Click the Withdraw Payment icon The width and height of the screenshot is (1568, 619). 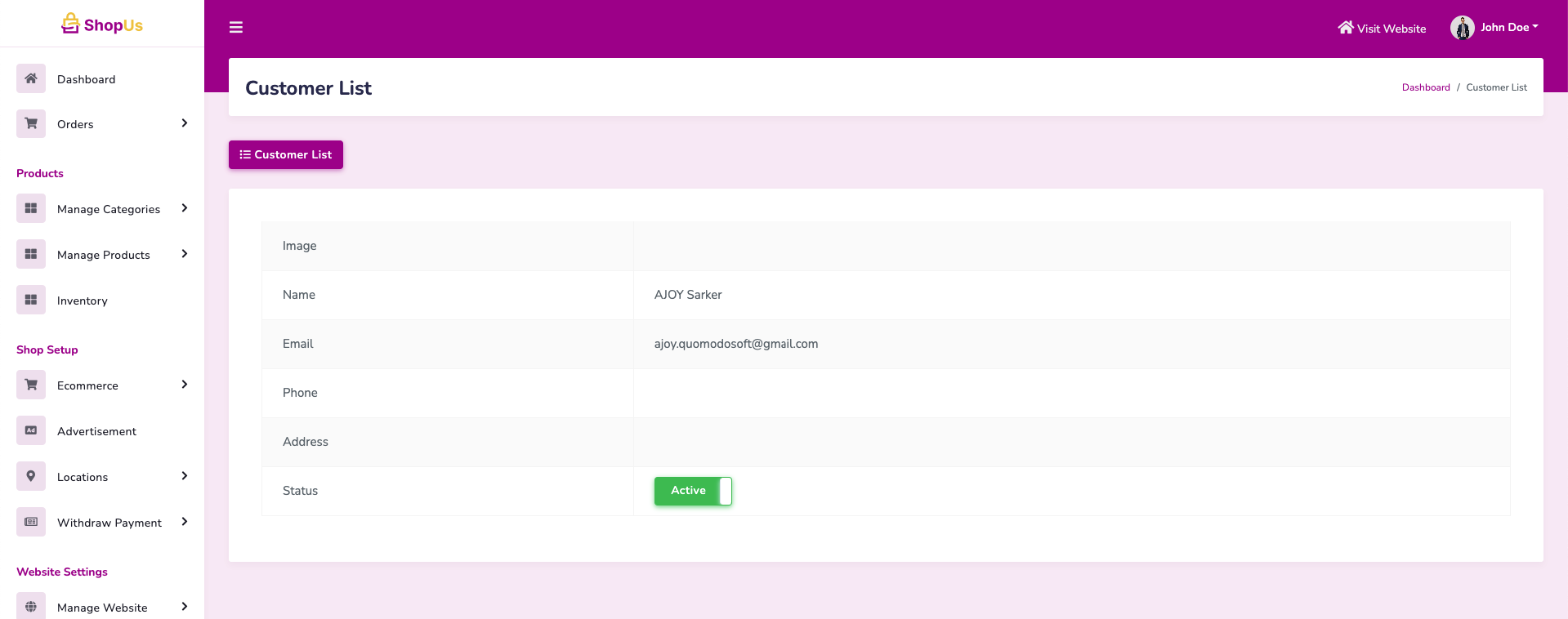[x=31, y=523]
